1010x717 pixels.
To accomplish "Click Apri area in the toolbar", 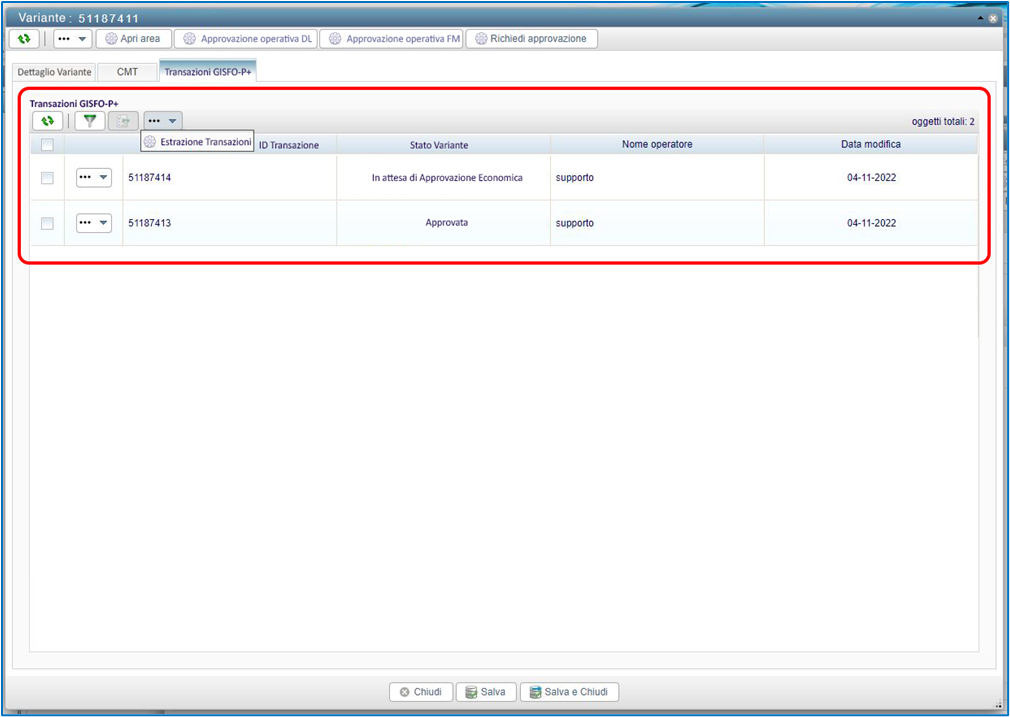I will pos(133,39).
